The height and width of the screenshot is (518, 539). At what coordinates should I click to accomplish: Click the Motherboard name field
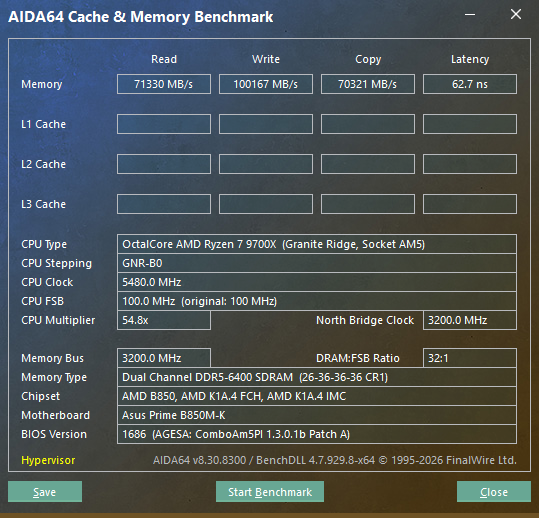pos(317,415)
